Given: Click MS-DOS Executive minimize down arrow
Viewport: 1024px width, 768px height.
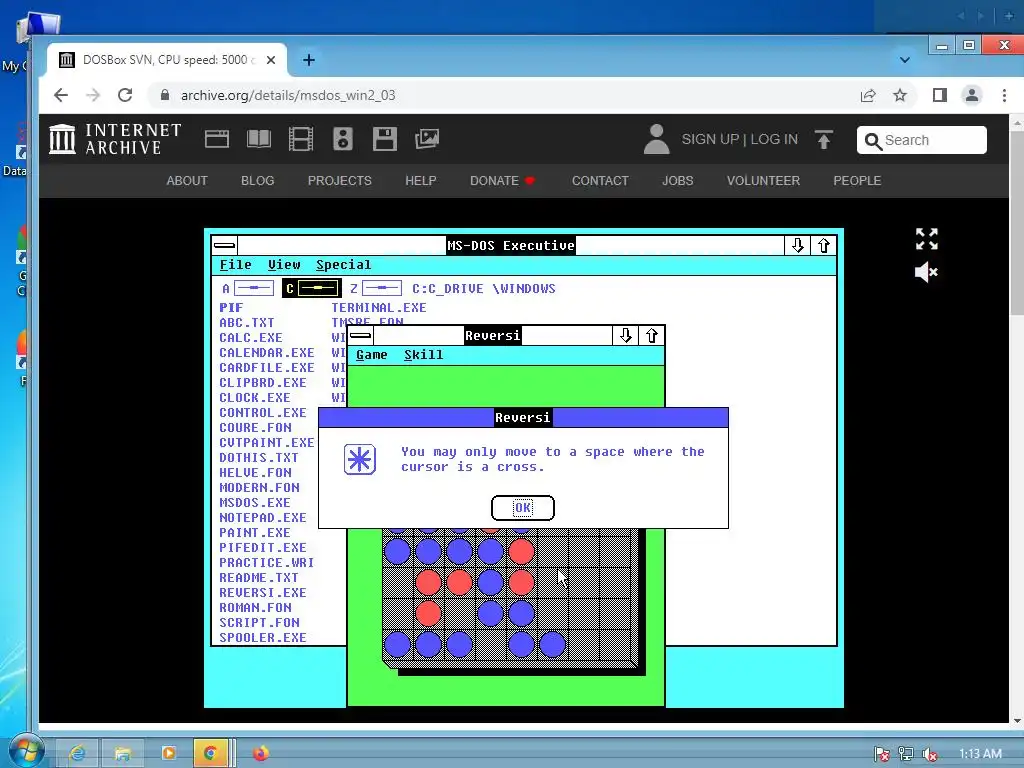Looking at the screenshot, I should tap(797, 246).
